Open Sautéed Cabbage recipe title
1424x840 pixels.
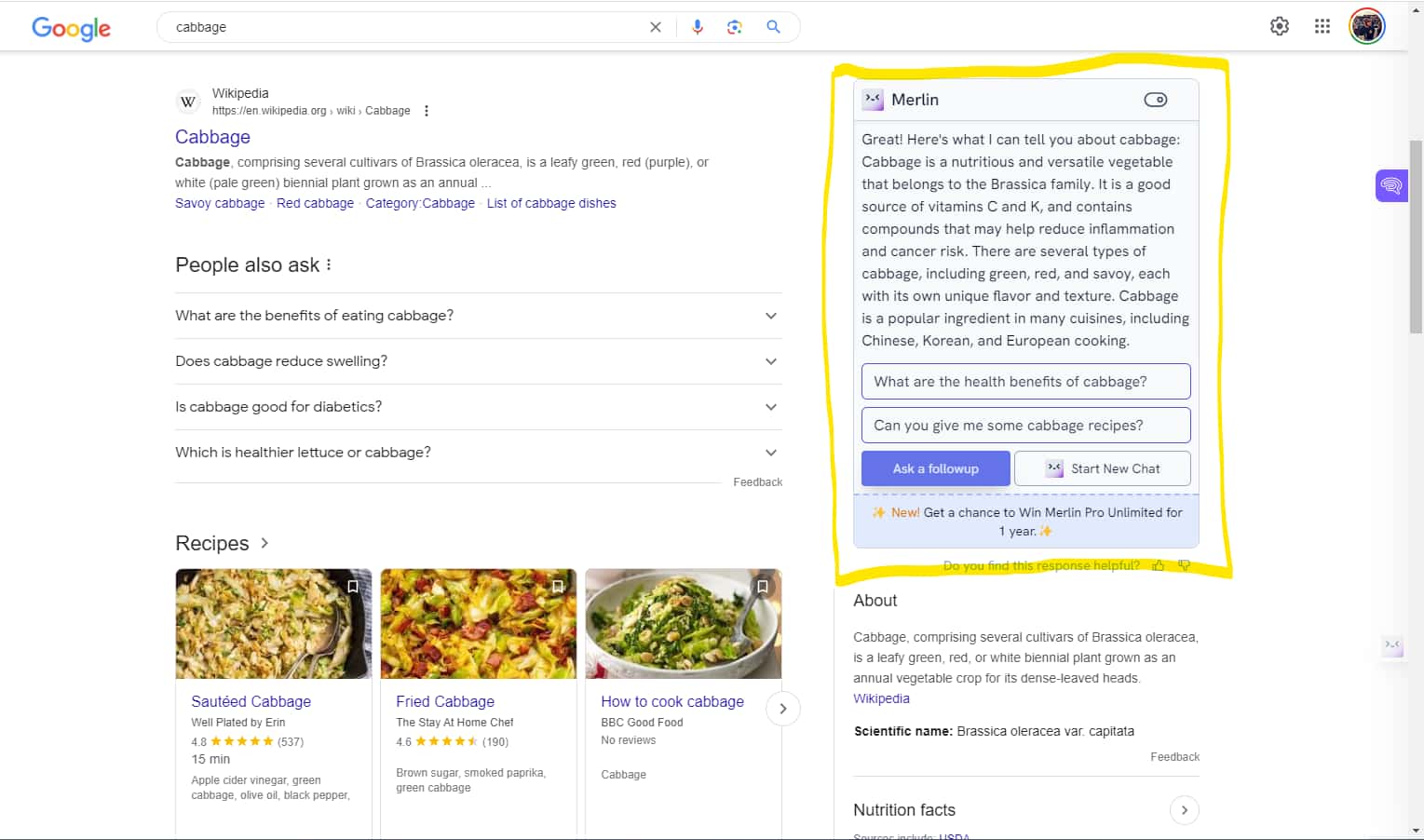tap(251, 701)
